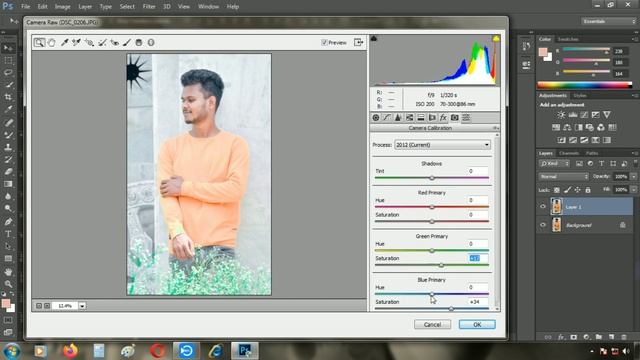Select the Adjustment Brush tool
Viewport: 640px width, 360px height.
(x=127, y=42)
